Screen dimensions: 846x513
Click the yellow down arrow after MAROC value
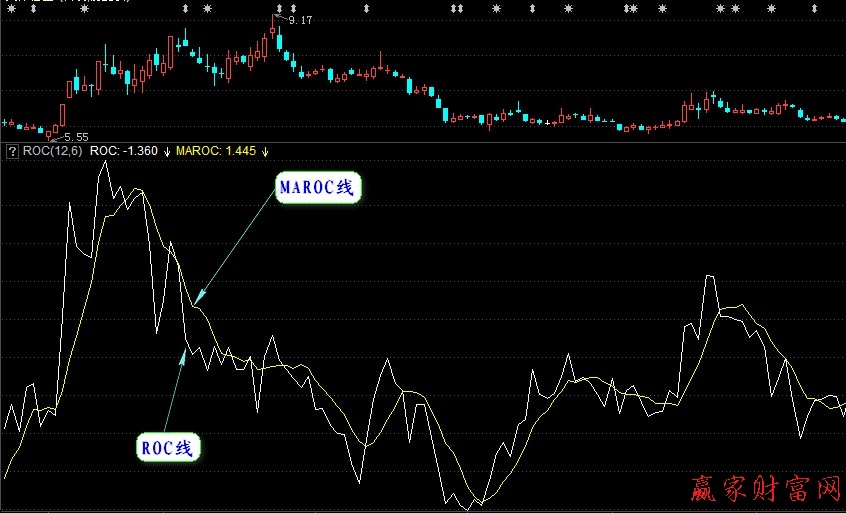265,151
